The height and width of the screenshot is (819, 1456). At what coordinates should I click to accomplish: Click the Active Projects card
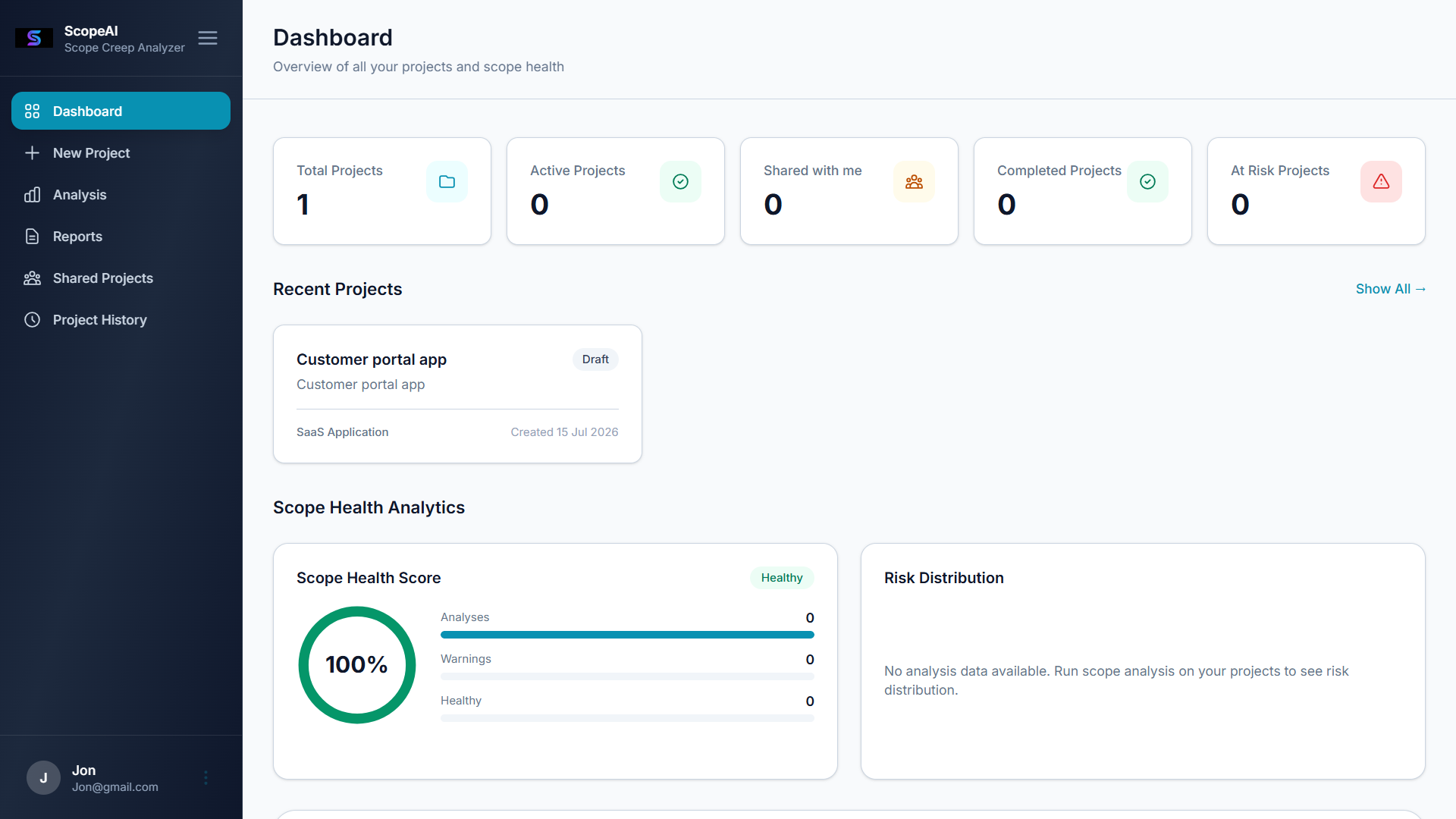(616, 191)
